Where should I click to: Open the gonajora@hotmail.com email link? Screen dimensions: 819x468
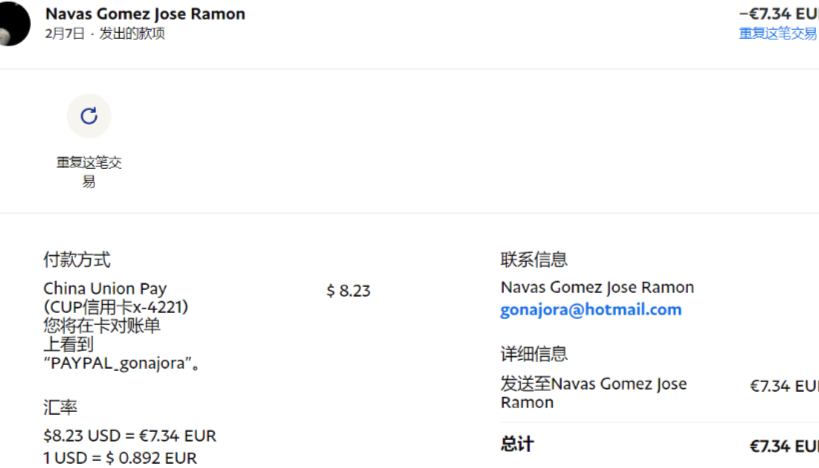tap(590, 310)
